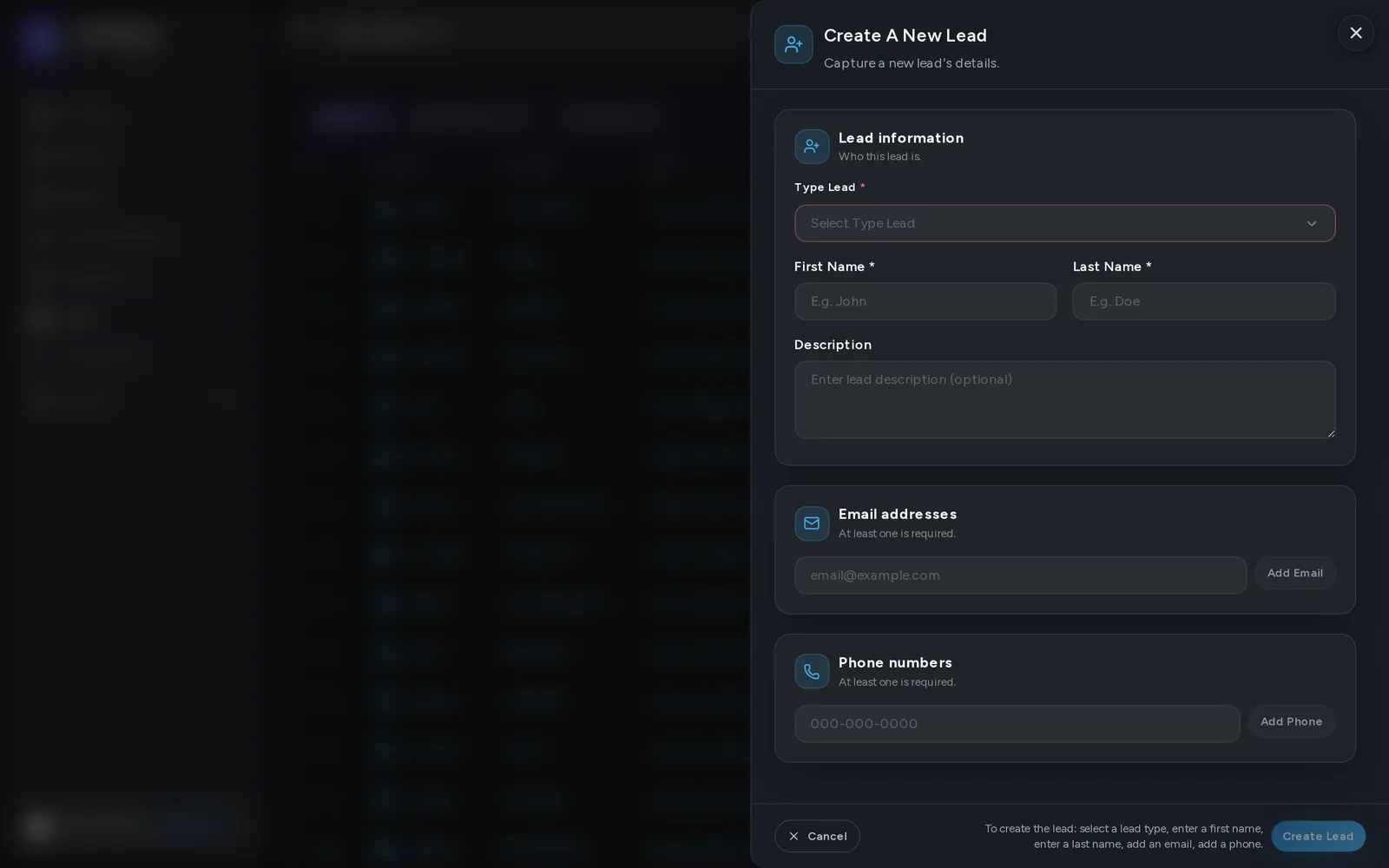Click the lead creation requirements hint text
This screenshot has width=1389, height=868.
[1123, 836]
